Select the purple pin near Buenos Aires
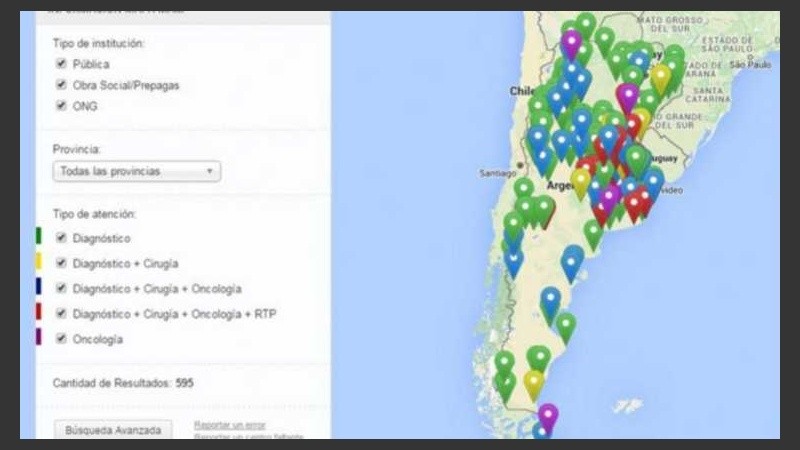 [x=608, y=198]
